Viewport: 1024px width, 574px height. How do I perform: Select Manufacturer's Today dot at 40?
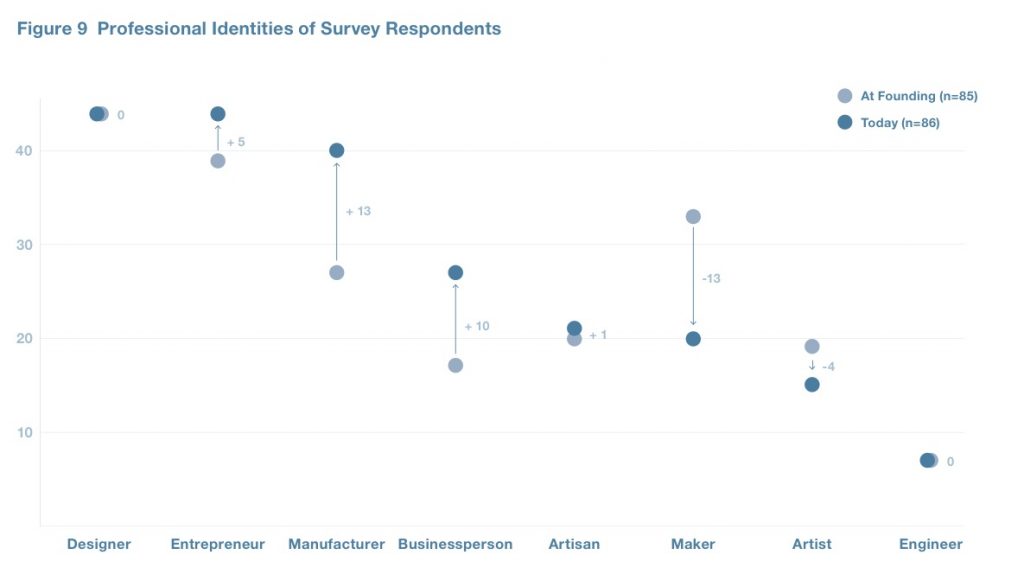click(x=337, y=151)
